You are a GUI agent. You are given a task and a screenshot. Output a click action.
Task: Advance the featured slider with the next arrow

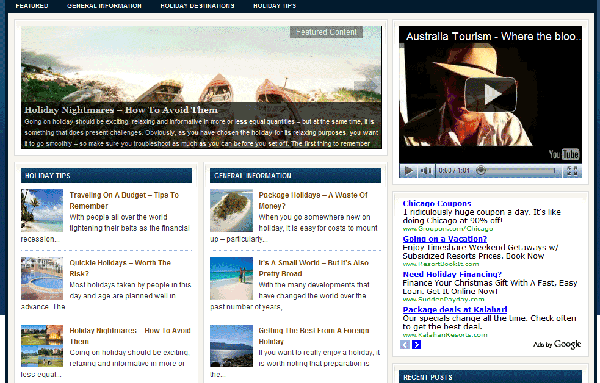tap(367, 85)
